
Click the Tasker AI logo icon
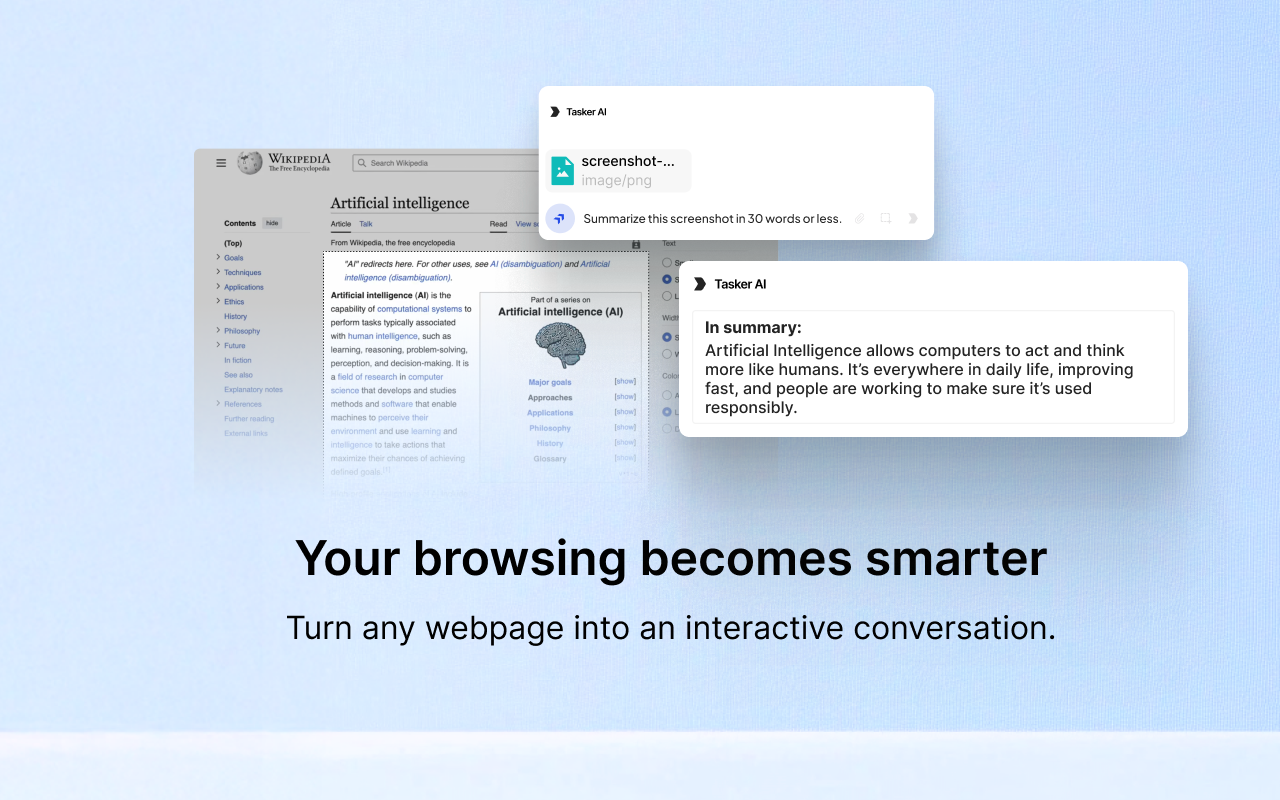point(554,112)
